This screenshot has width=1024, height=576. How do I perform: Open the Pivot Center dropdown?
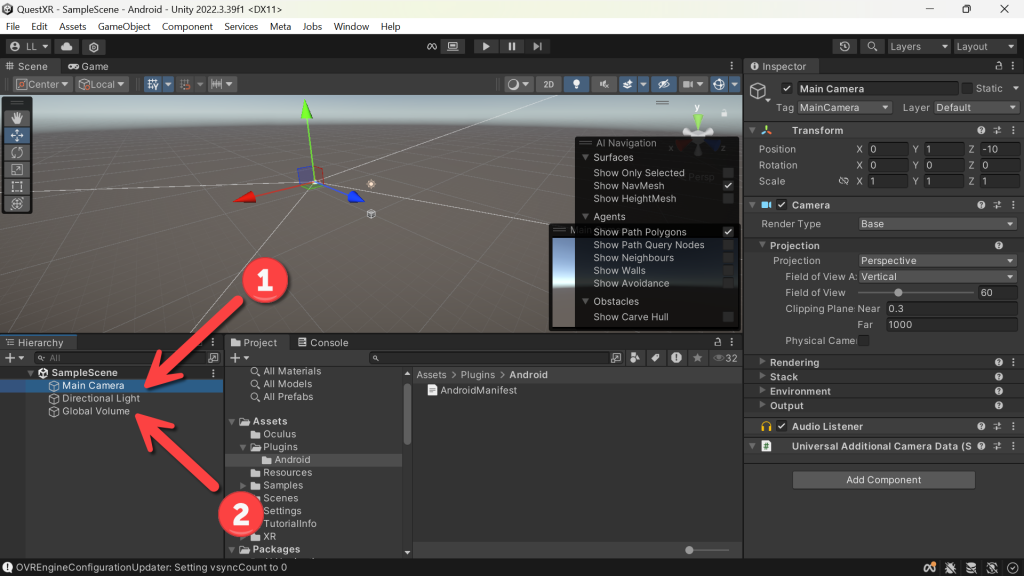[42, 84]
